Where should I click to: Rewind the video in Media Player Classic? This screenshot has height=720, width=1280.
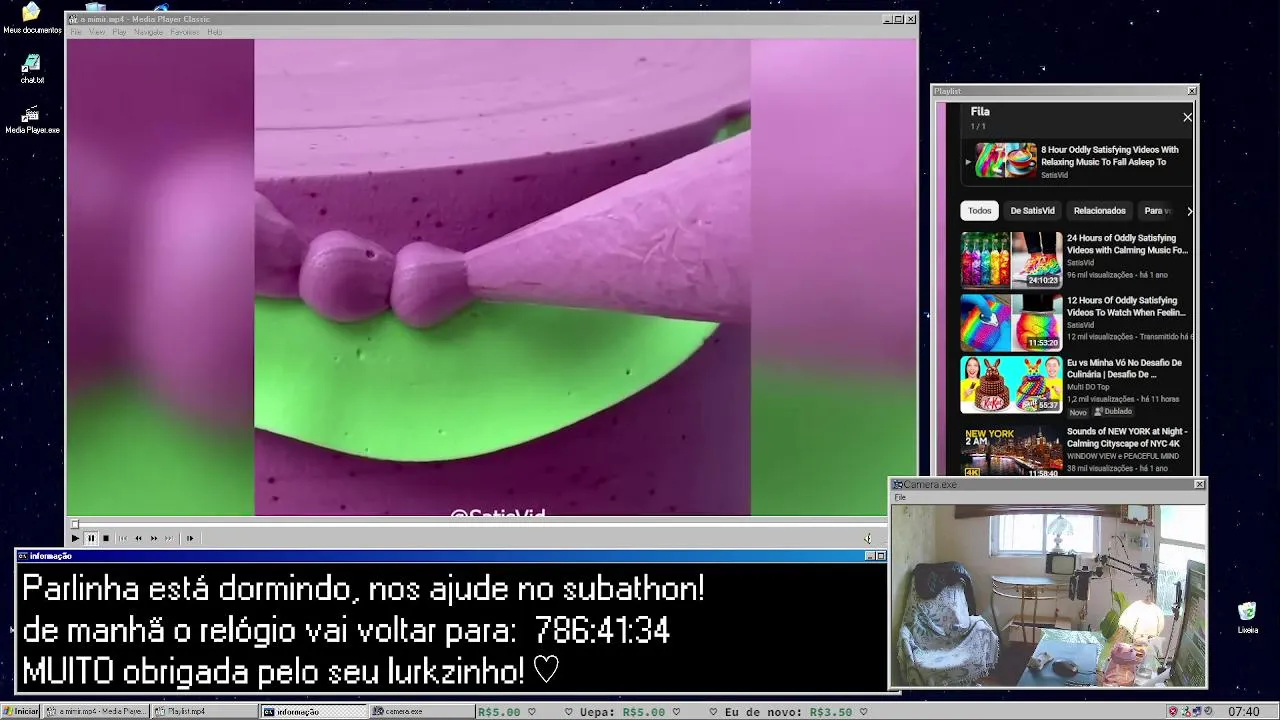[x=138, y=538]
